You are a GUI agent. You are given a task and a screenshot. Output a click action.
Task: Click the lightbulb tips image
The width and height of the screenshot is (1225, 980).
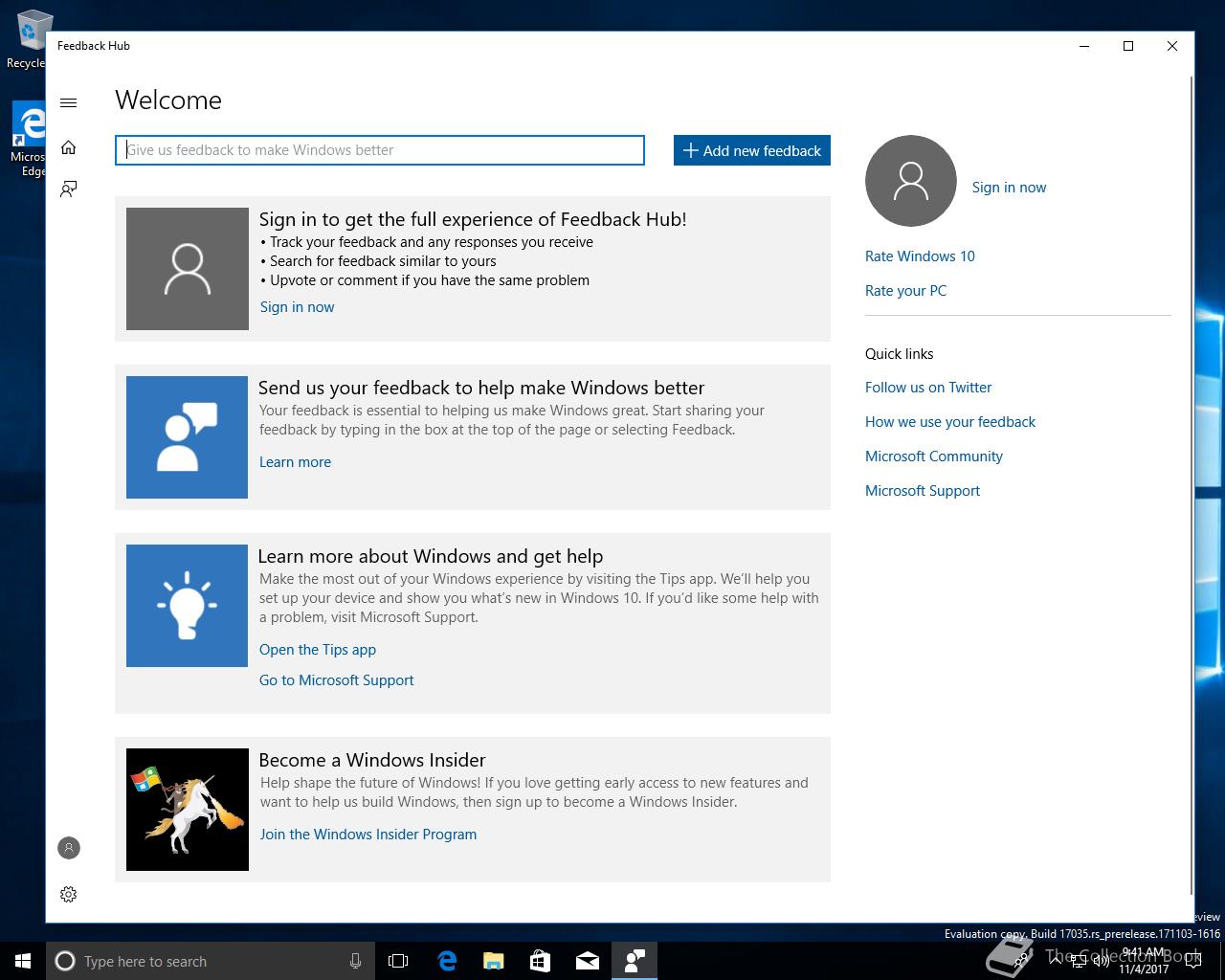(187, 606)
